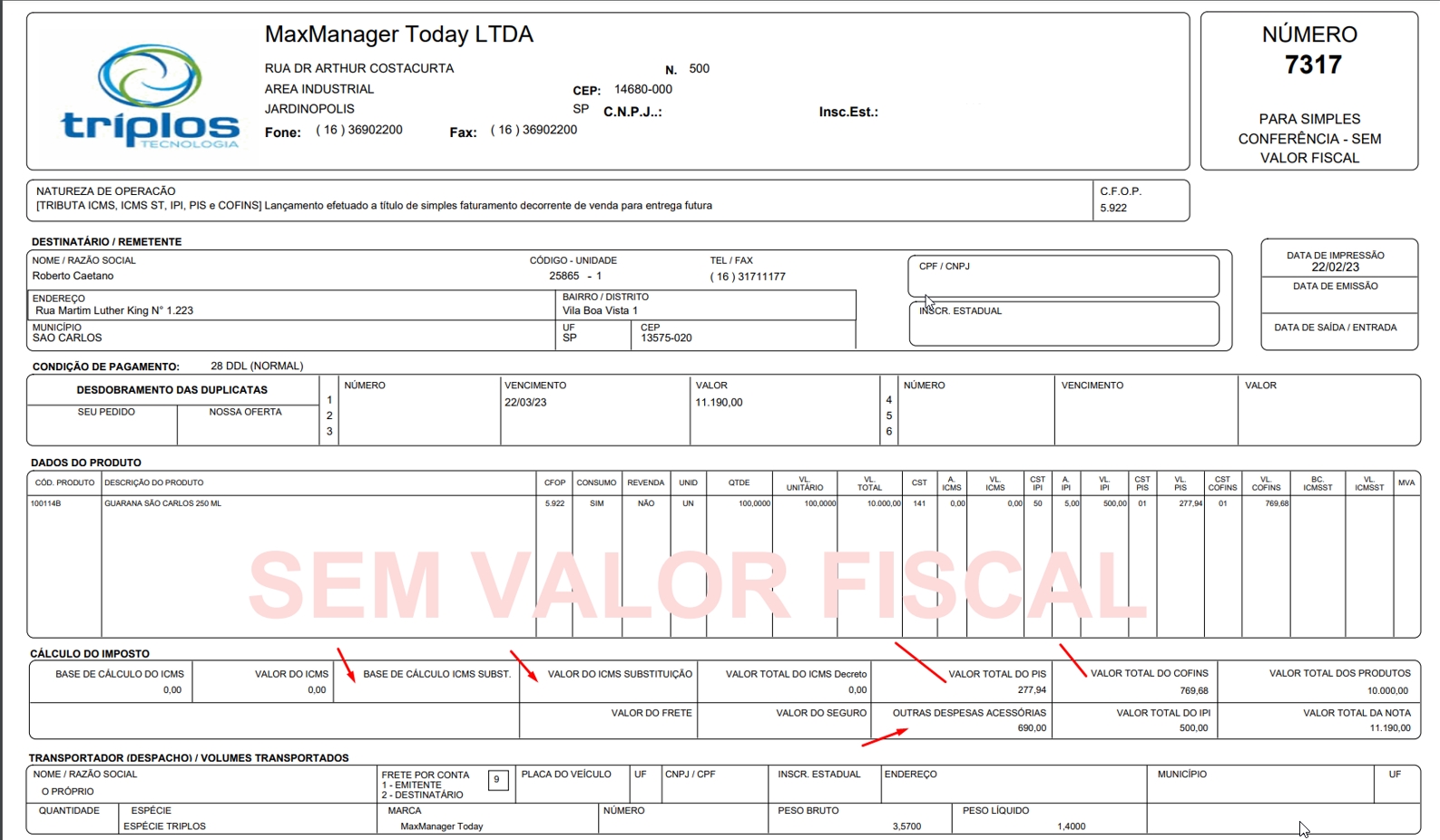Image resolution: width=1440 pixels, height=840 pixels.
Task: Click the 'VALOR TOTAL DO PIS' label
Action: tap(997, 674)
